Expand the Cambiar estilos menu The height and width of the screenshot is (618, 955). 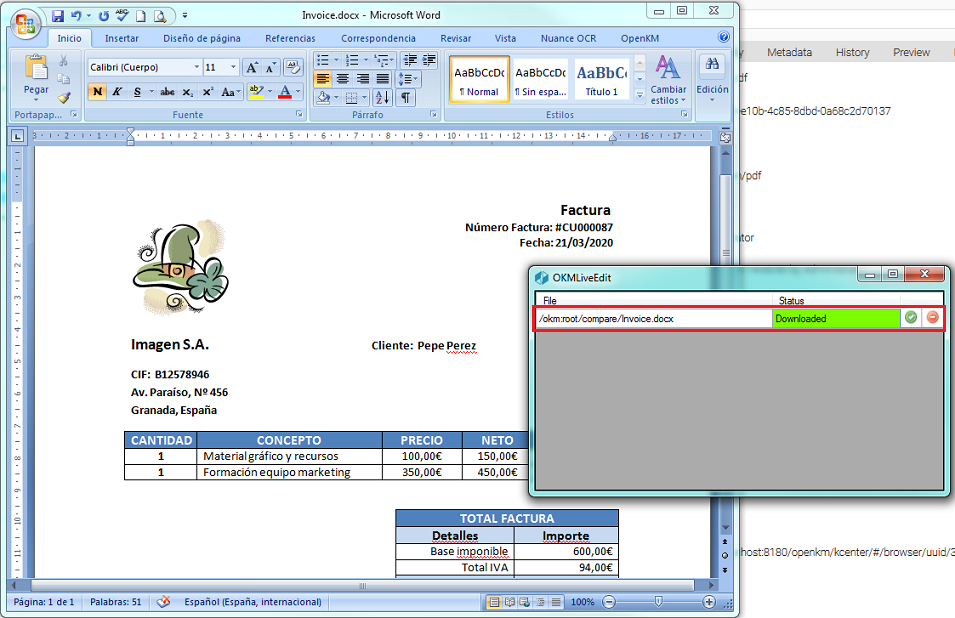(668, 79)
